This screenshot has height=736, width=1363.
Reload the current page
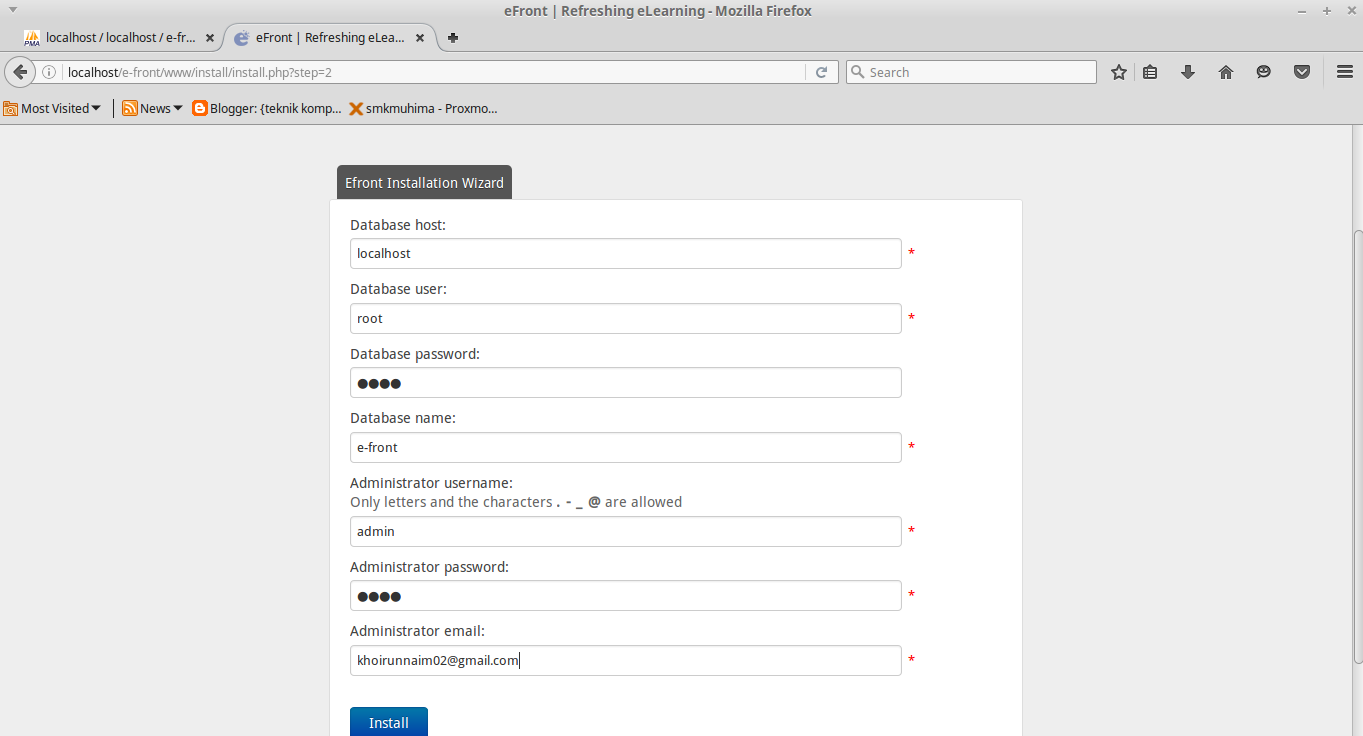[x=821, y=72]
